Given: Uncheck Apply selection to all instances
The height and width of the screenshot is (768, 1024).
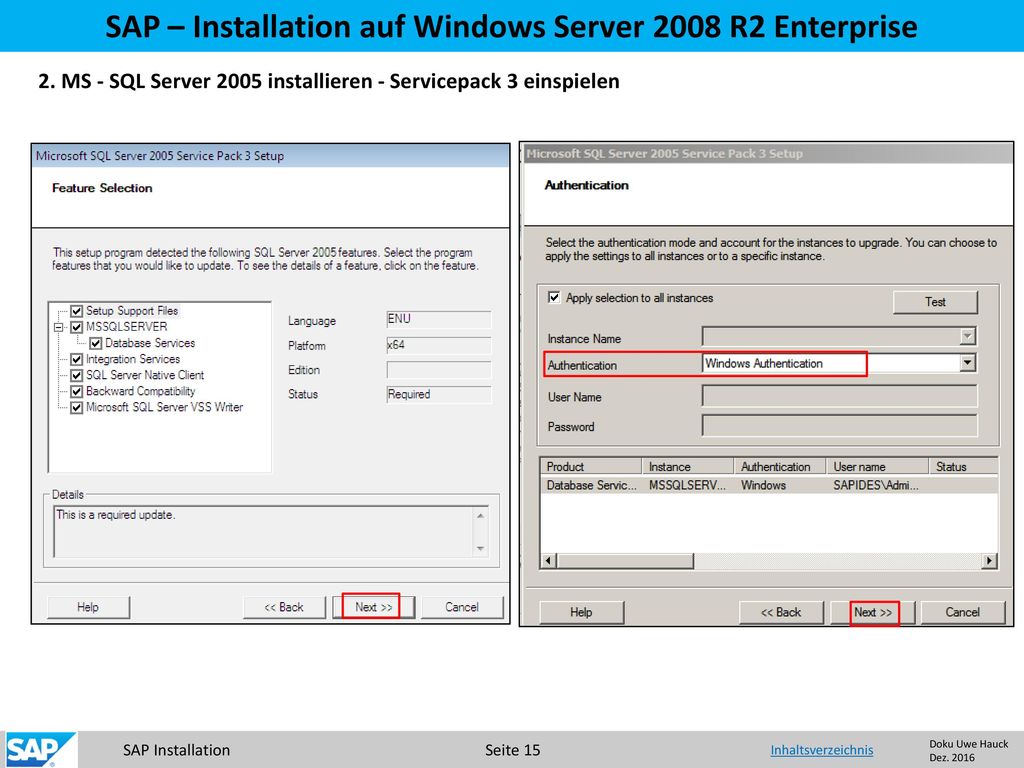Looking at the screenshot, I should 554,297.
